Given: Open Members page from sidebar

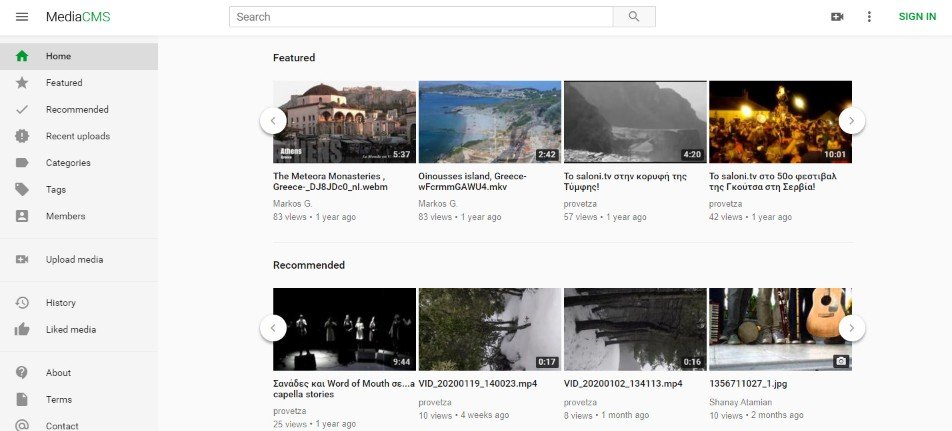Looking at the screenshot, I should (x=79, y=216).
